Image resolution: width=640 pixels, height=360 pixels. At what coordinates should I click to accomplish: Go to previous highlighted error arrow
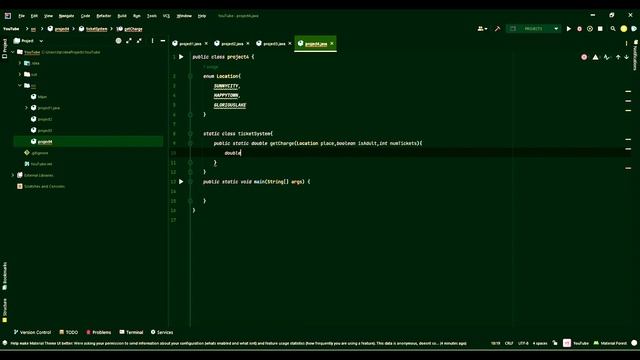[x=618, y=57]
